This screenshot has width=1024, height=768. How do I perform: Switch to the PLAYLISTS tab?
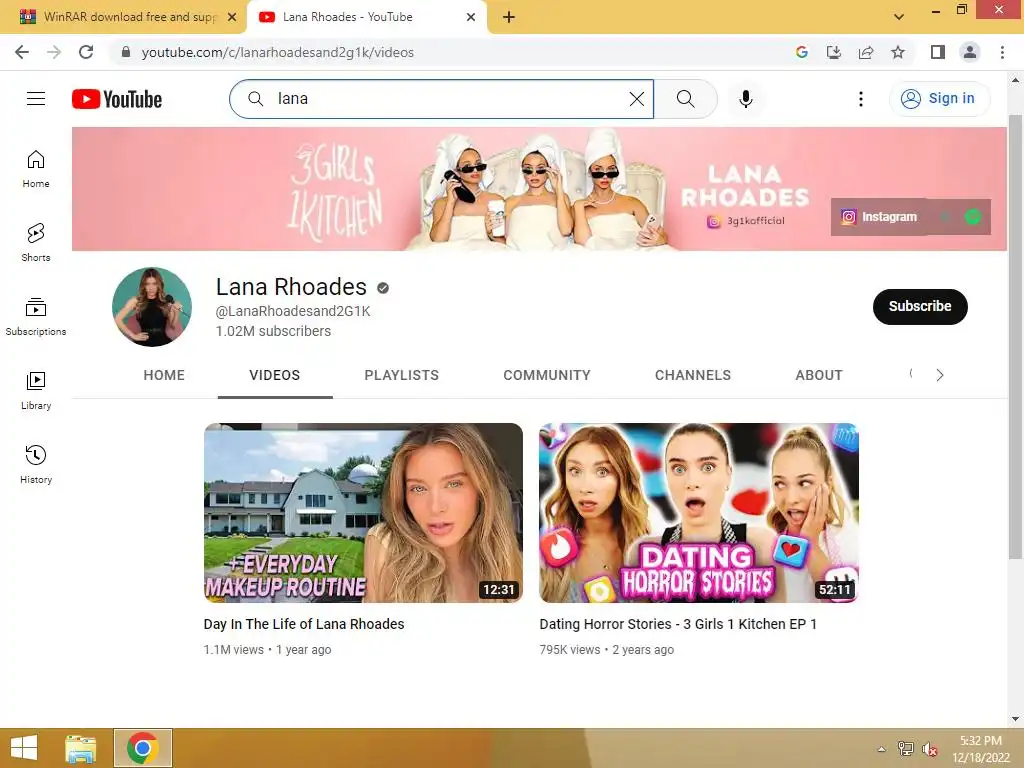pos(402,375)
